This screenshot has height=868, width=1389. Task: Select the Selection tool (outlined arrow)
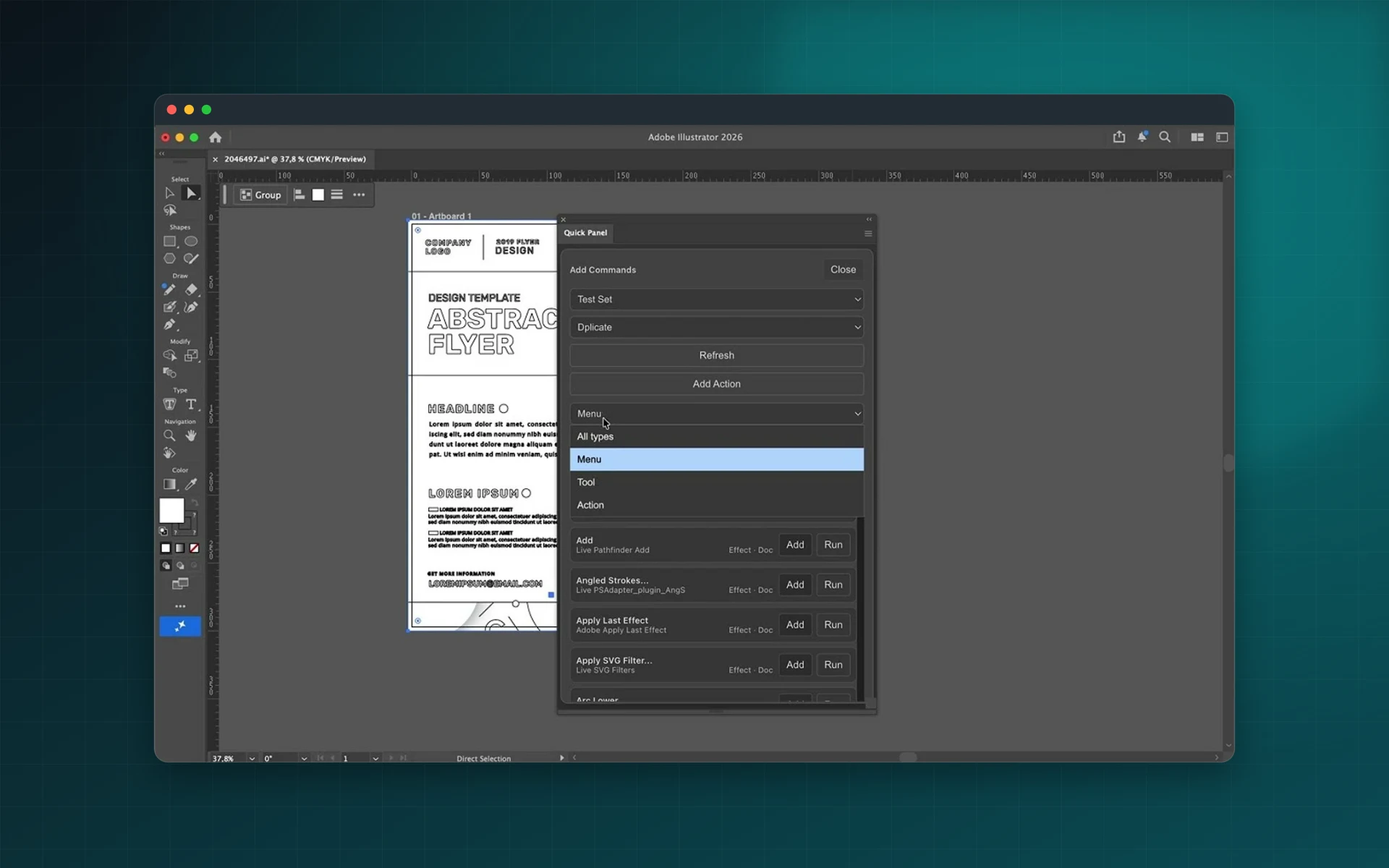click(x=169, y=193)
